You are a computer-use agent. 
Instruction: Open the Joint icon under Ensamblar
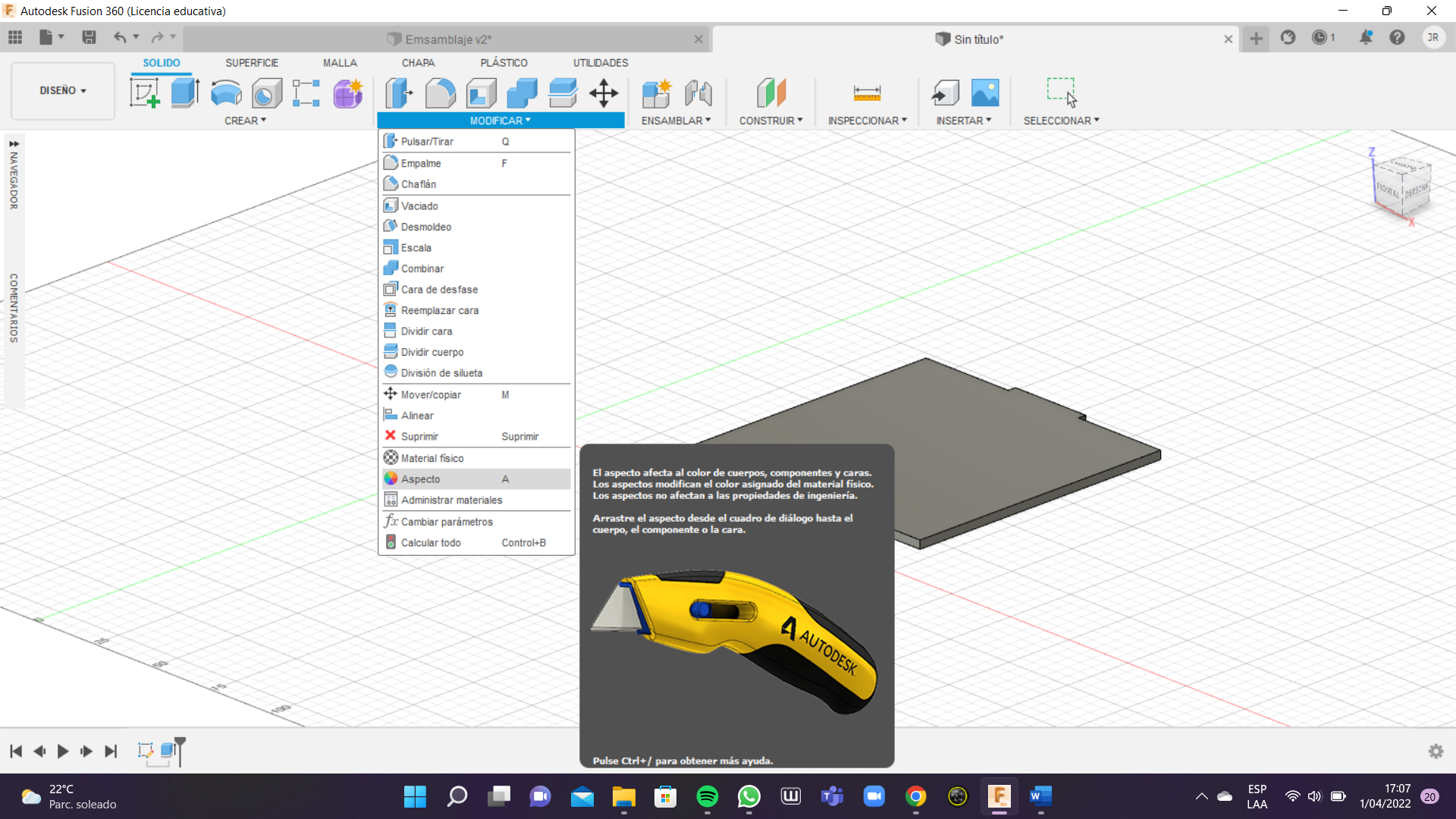(x=698, y=93)
